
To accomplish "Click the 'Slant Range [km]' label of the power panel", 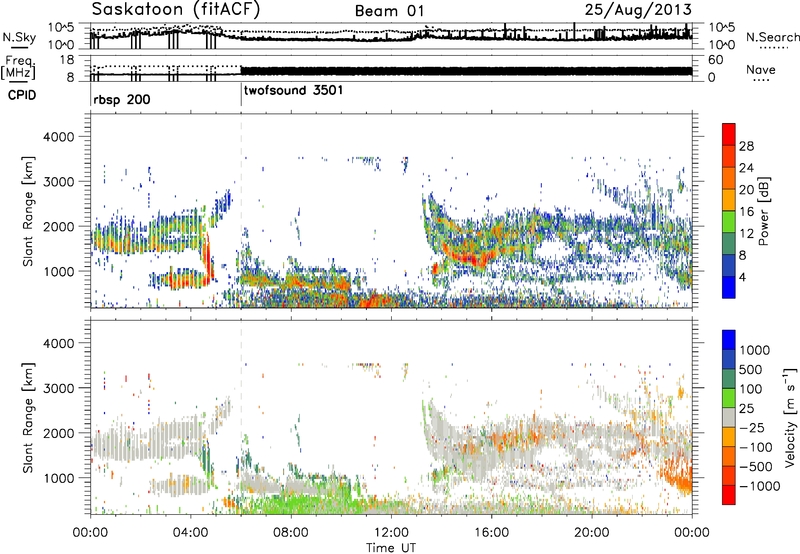I will point(28,211).
